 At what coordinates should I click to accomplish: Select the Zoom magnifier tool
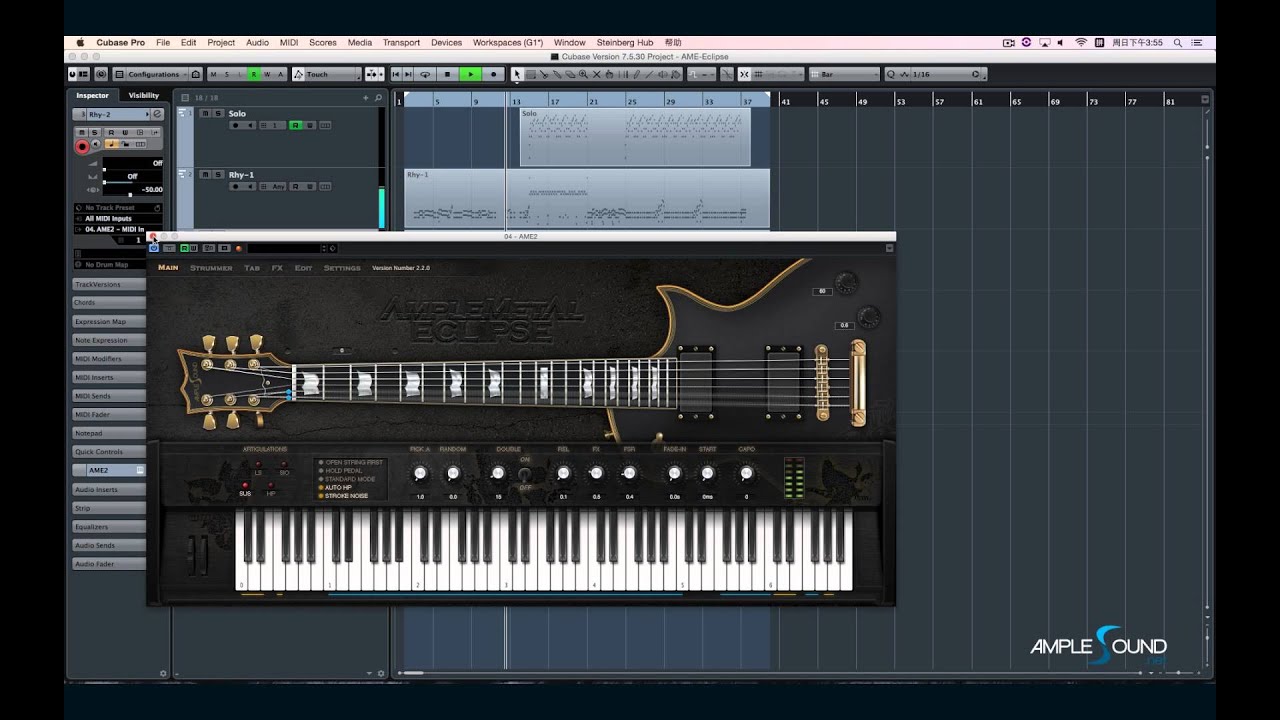[x=584, y=74]
